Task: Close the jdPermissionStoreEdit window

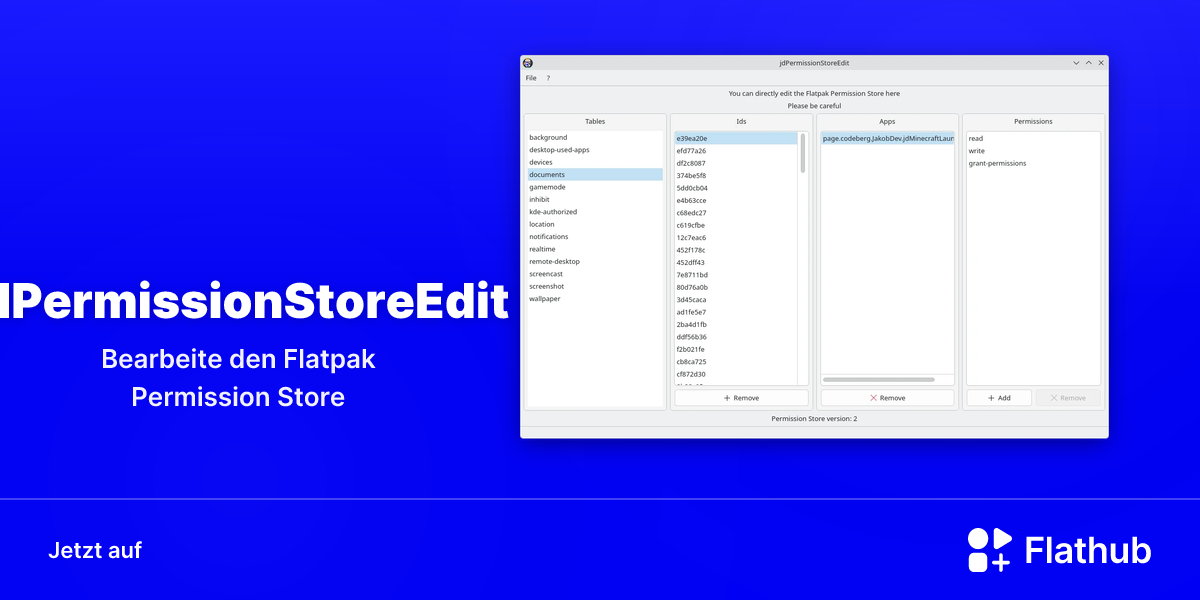Action: [1101, 63]
